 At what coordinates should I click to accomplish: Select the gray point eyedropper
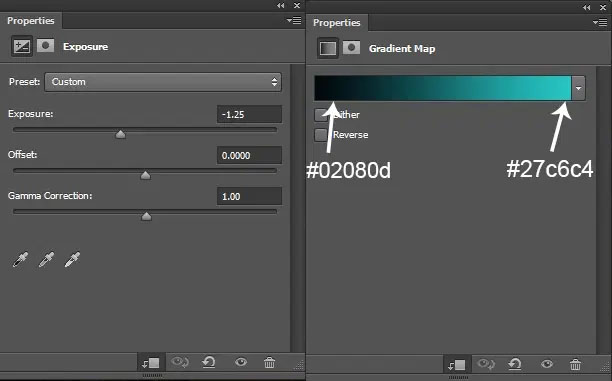tap(46, 260)
